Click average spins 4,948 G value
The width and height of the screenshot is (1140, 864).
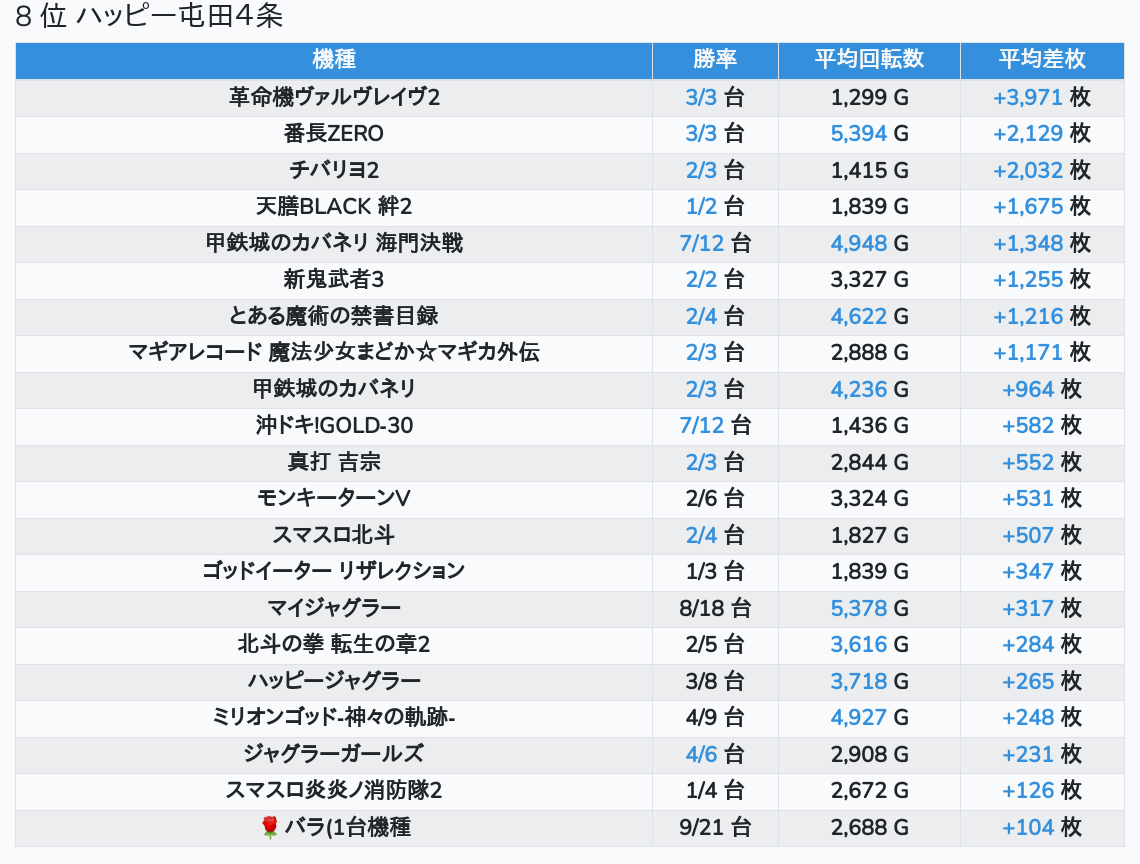(870, 243)
